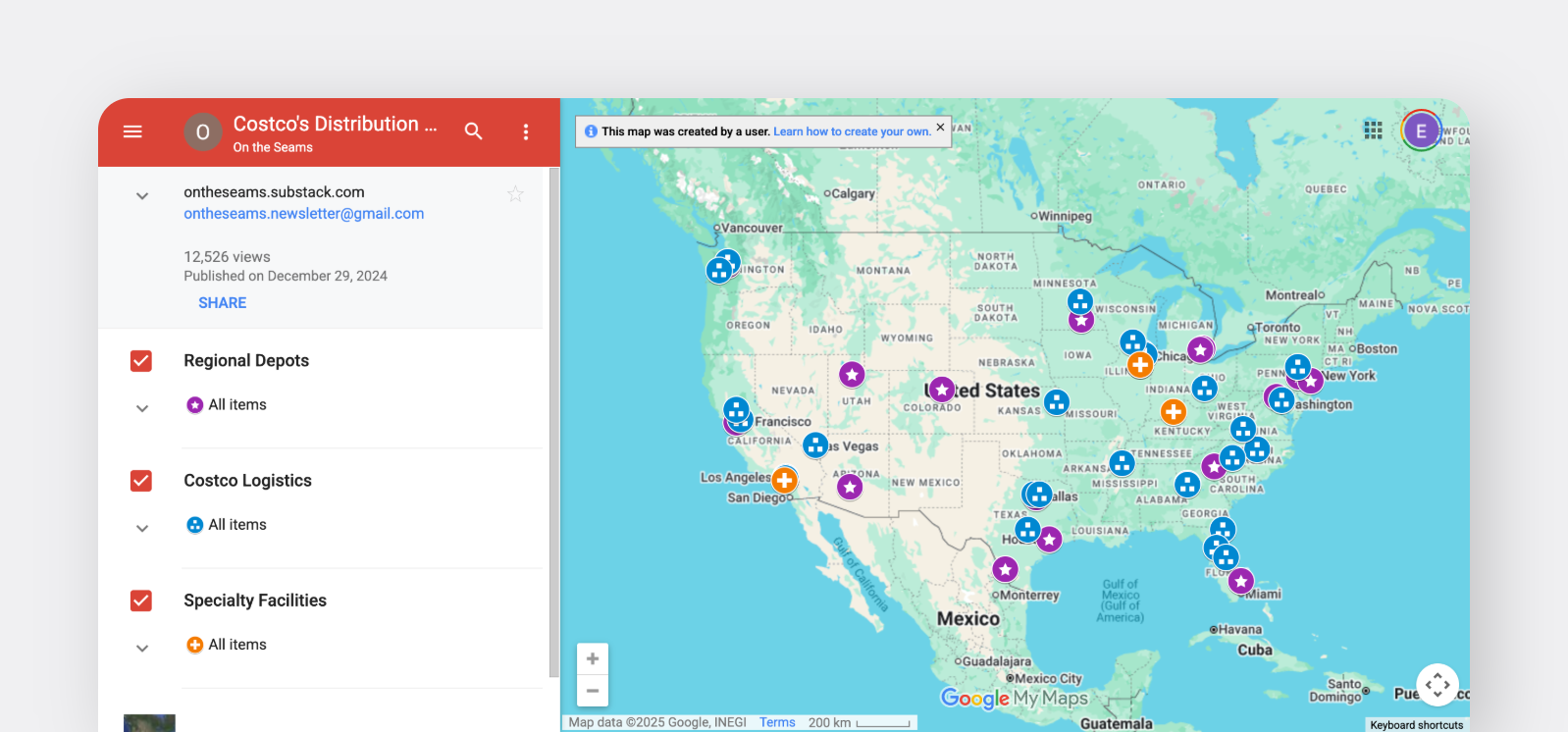Click the purple star marker in Arizona
The image size is (1568, 732).
850,487
